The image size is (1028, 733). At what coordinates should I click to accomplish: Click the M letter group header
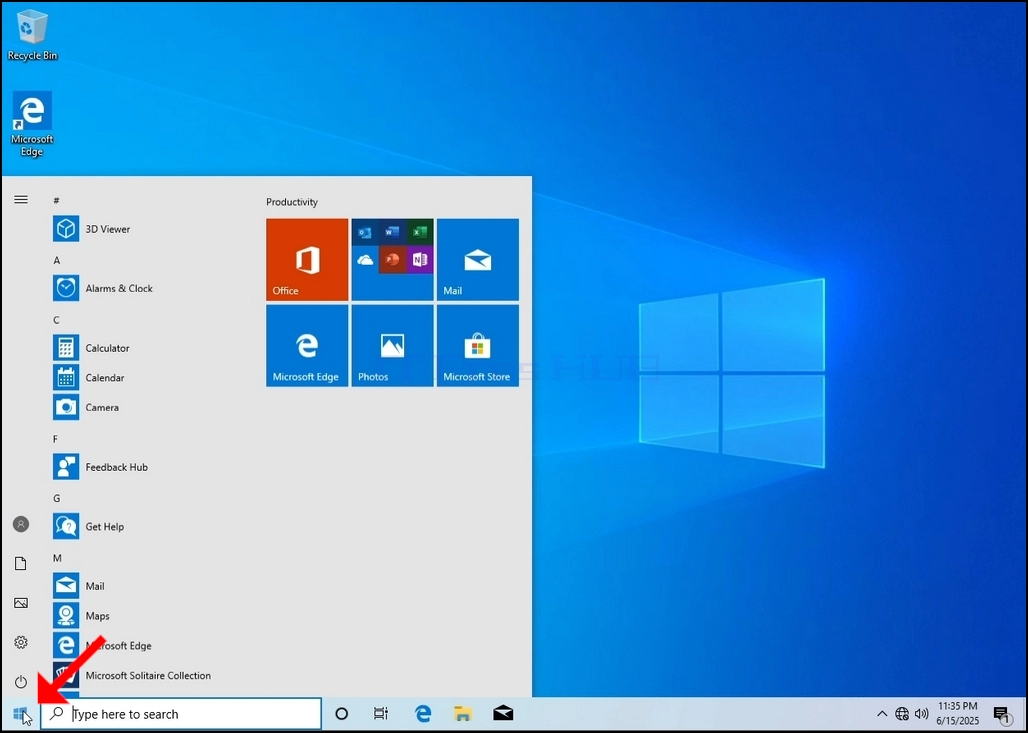pos(57,558)
